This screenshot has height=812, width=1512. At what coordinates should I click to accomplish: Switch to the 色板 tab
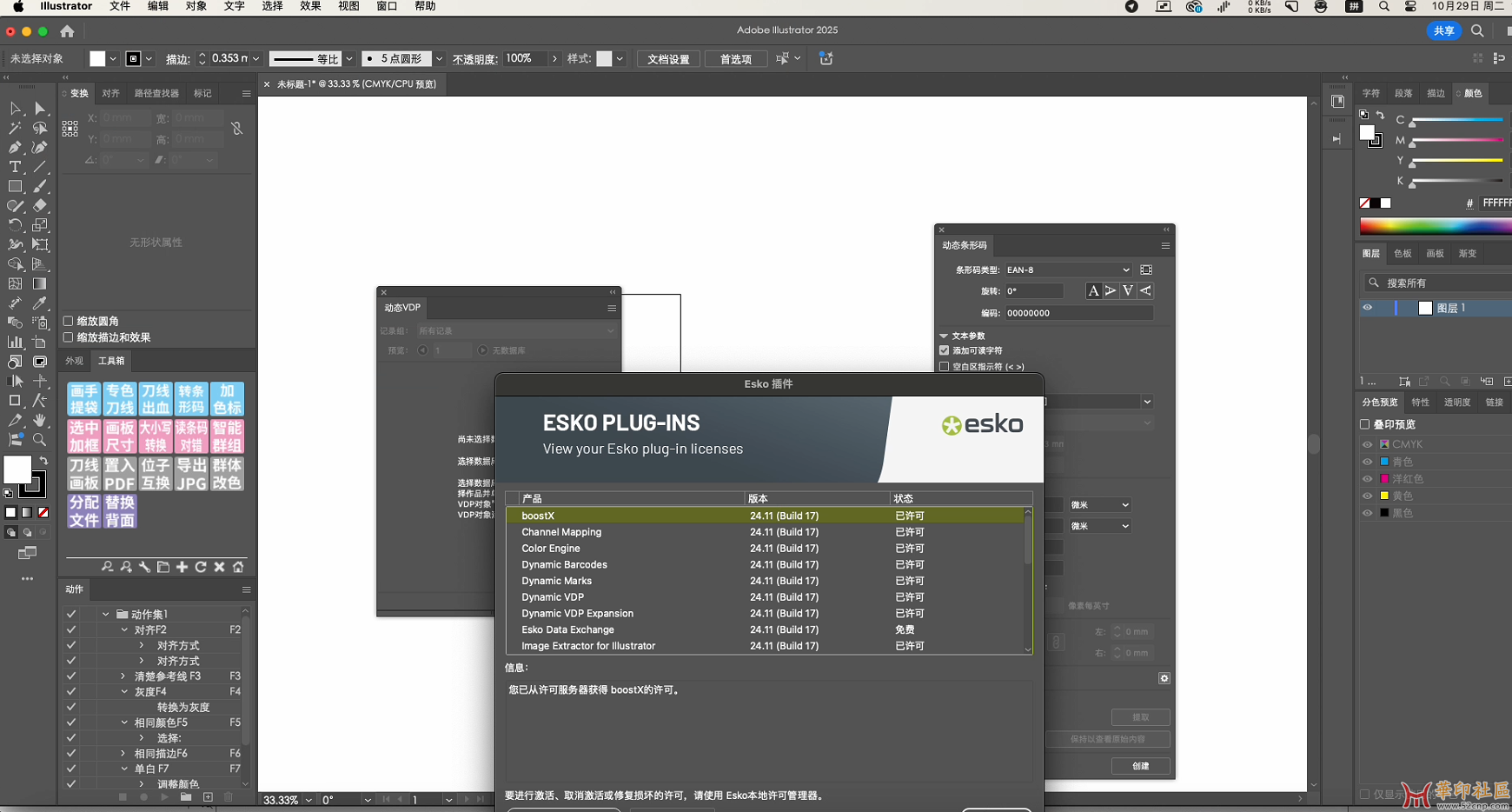[x=1403, y=254]
